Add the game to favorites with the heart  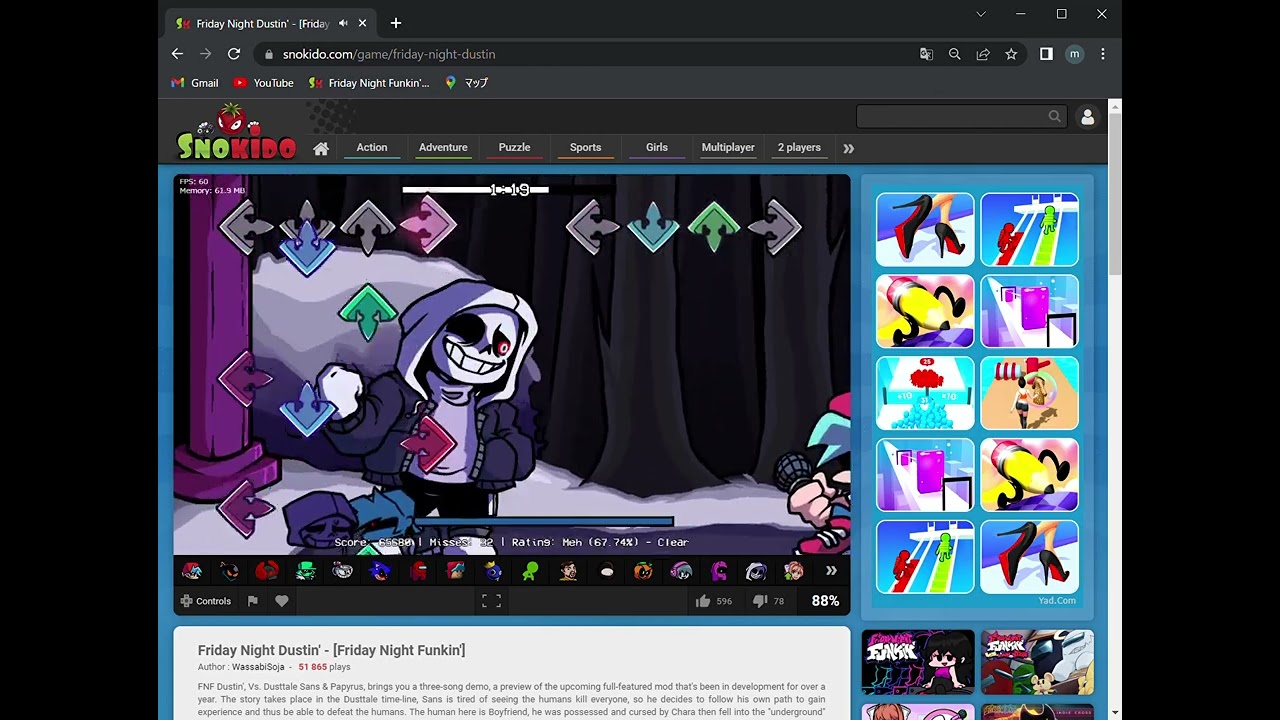tap(282, 601)
